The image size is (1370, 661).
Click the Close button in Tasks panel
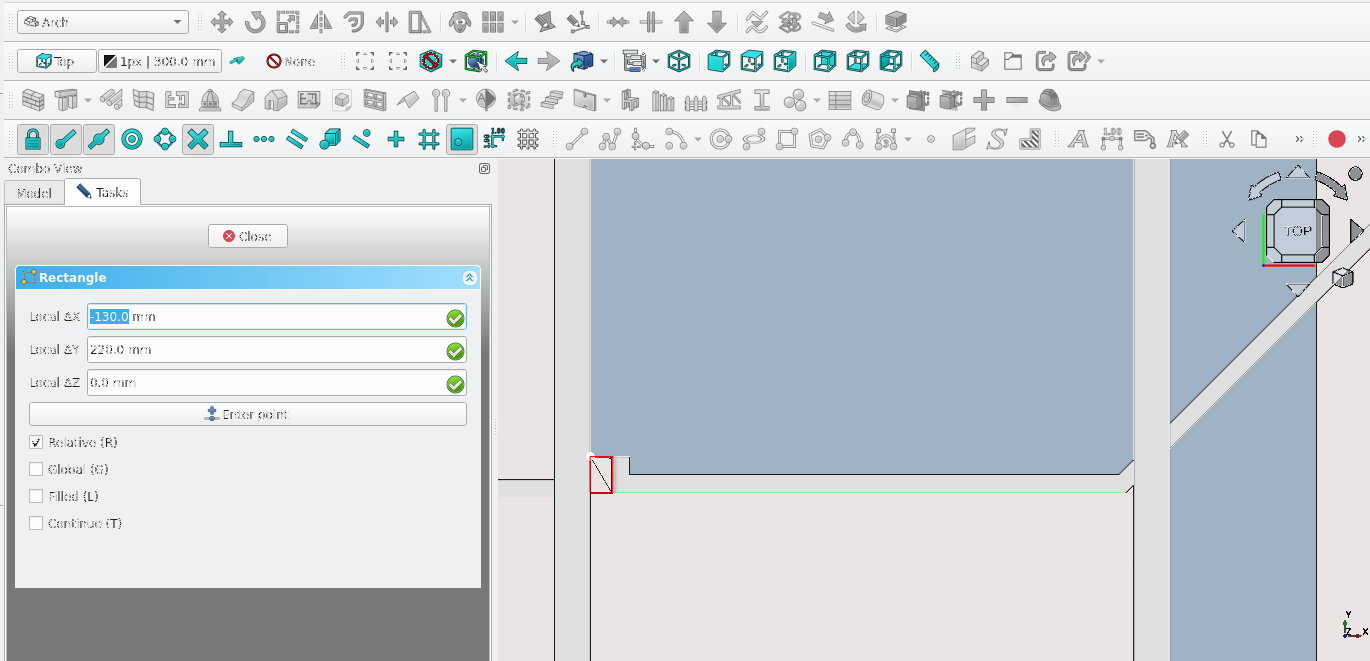point(247,236)
